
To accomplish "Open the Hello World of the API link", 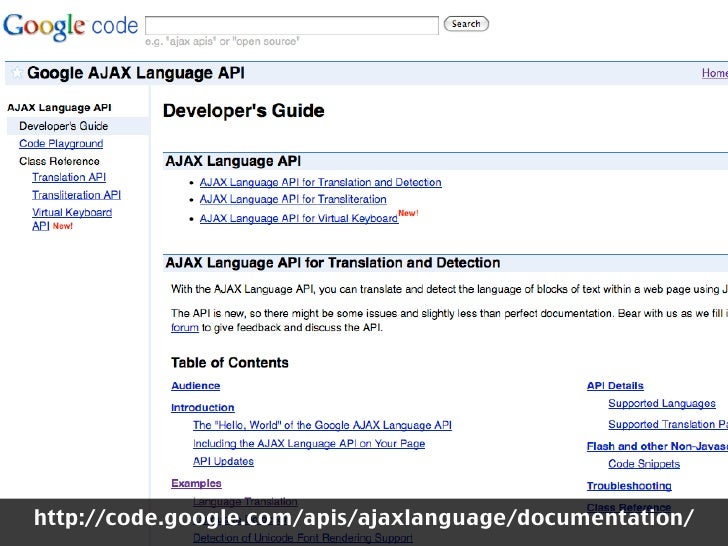I will 322,425.
